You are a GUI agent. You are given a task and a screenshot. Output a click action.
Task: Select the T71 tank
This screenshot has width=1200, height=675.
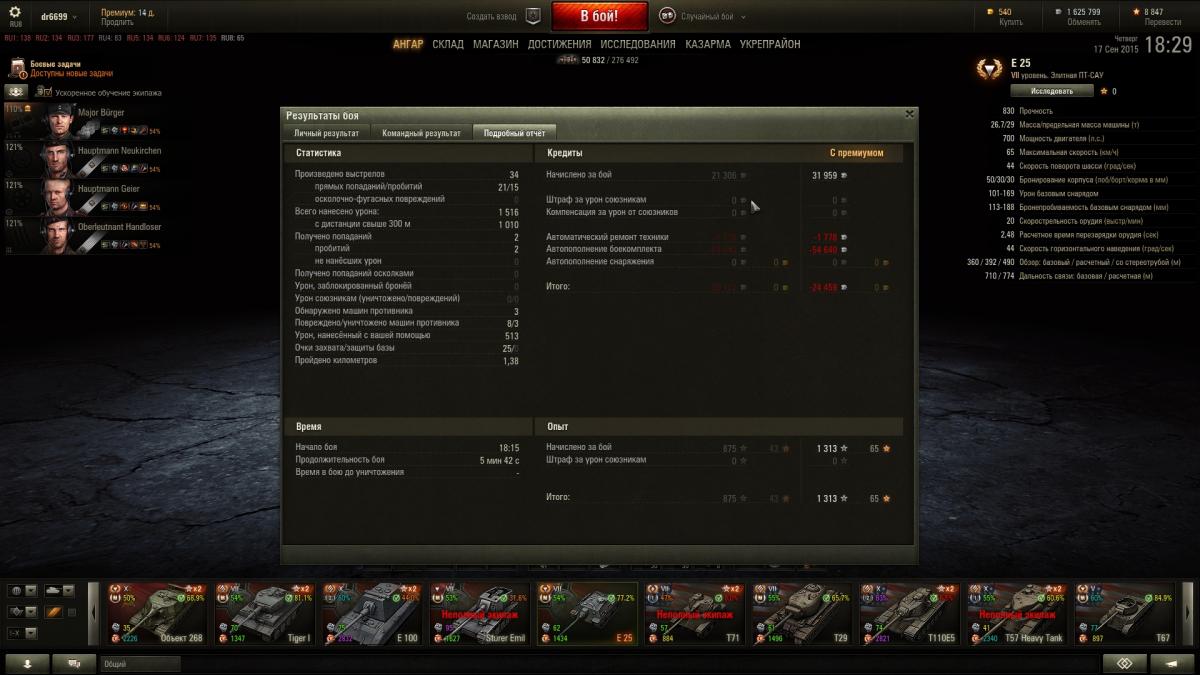tap(696, 614)
